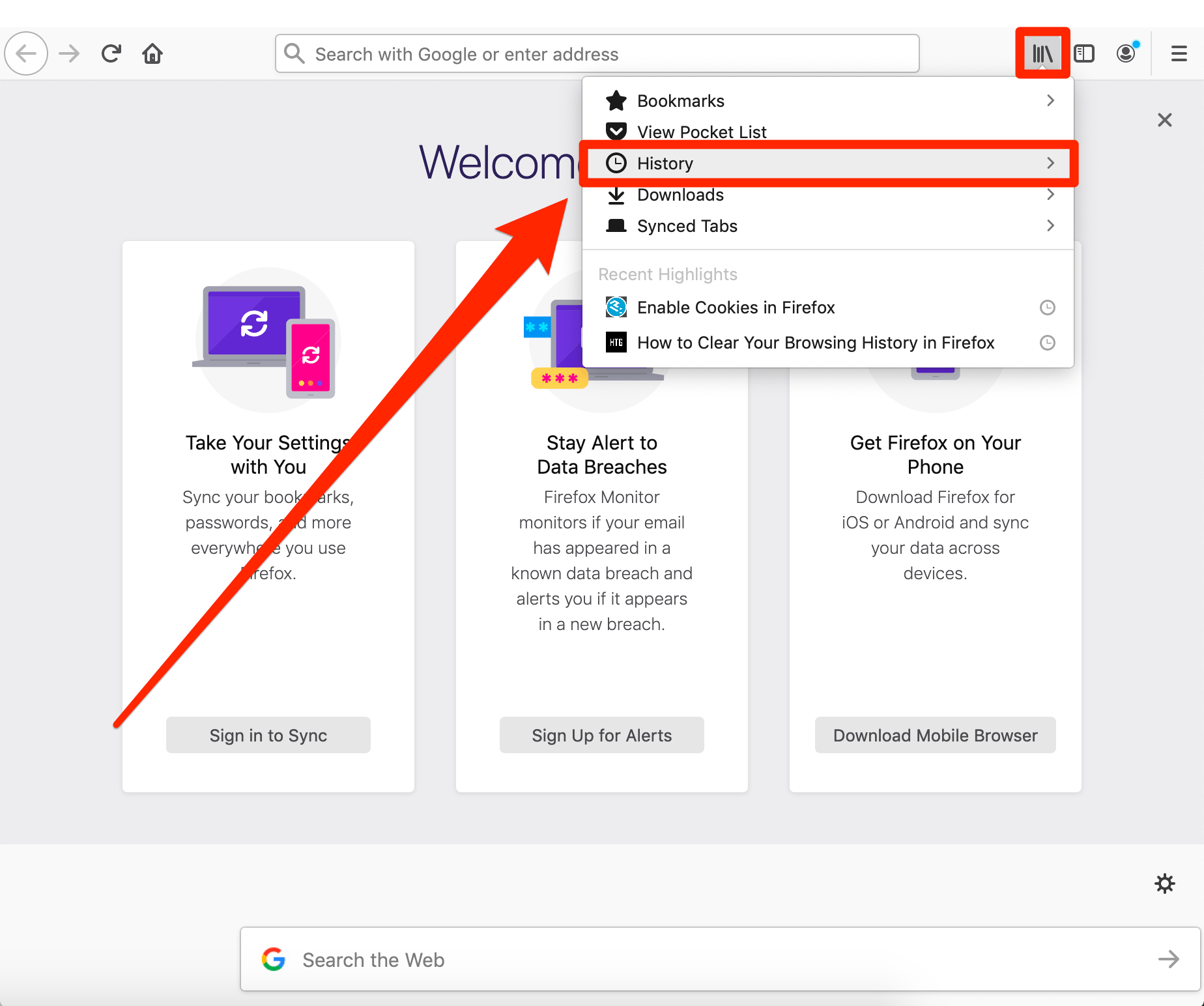Click the Enable Cookies site favicon

(x=616, y=307)
